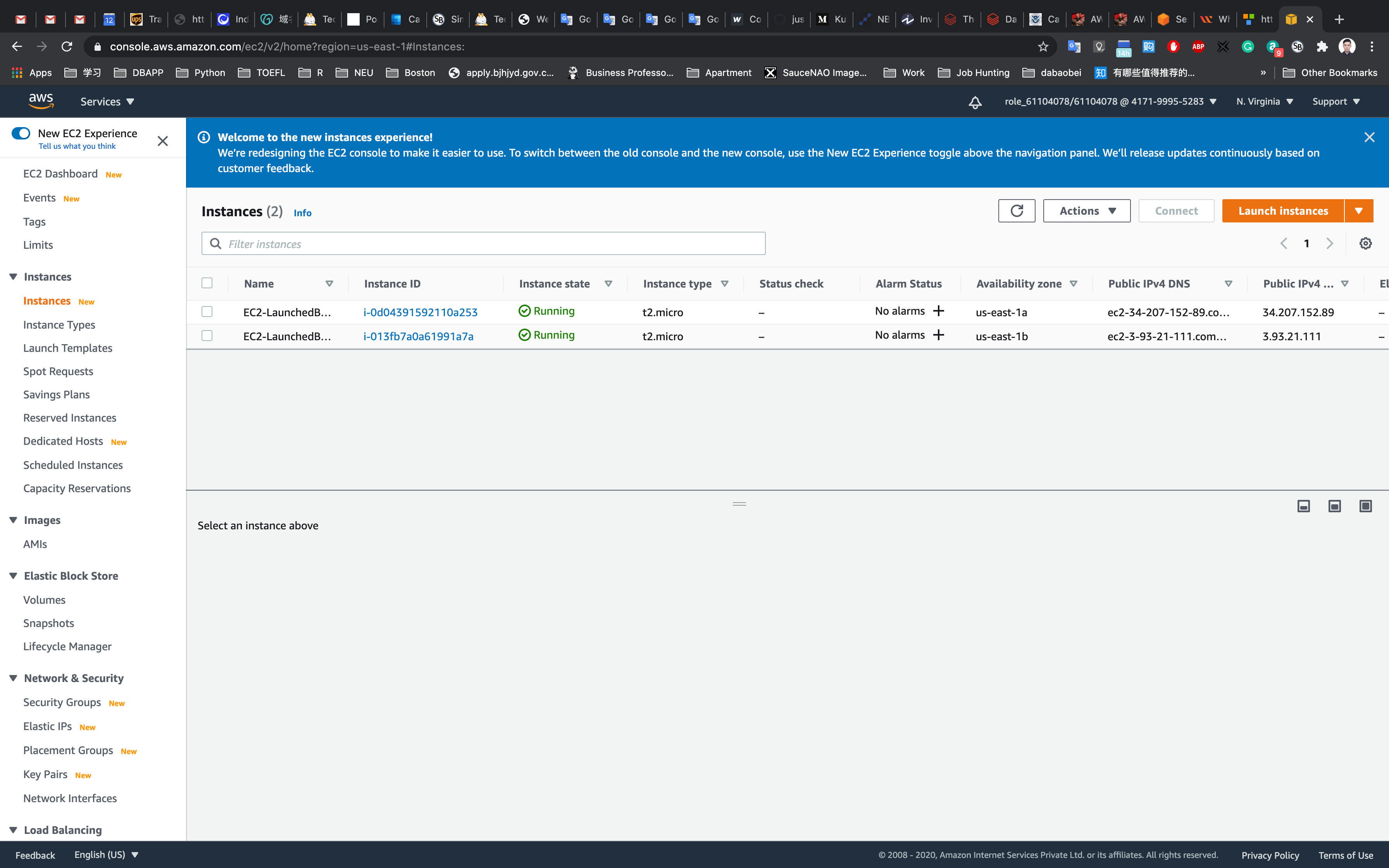Click the refresh instances icon button
This screenshot has height=868, width=1389.
coord(1017,211)
